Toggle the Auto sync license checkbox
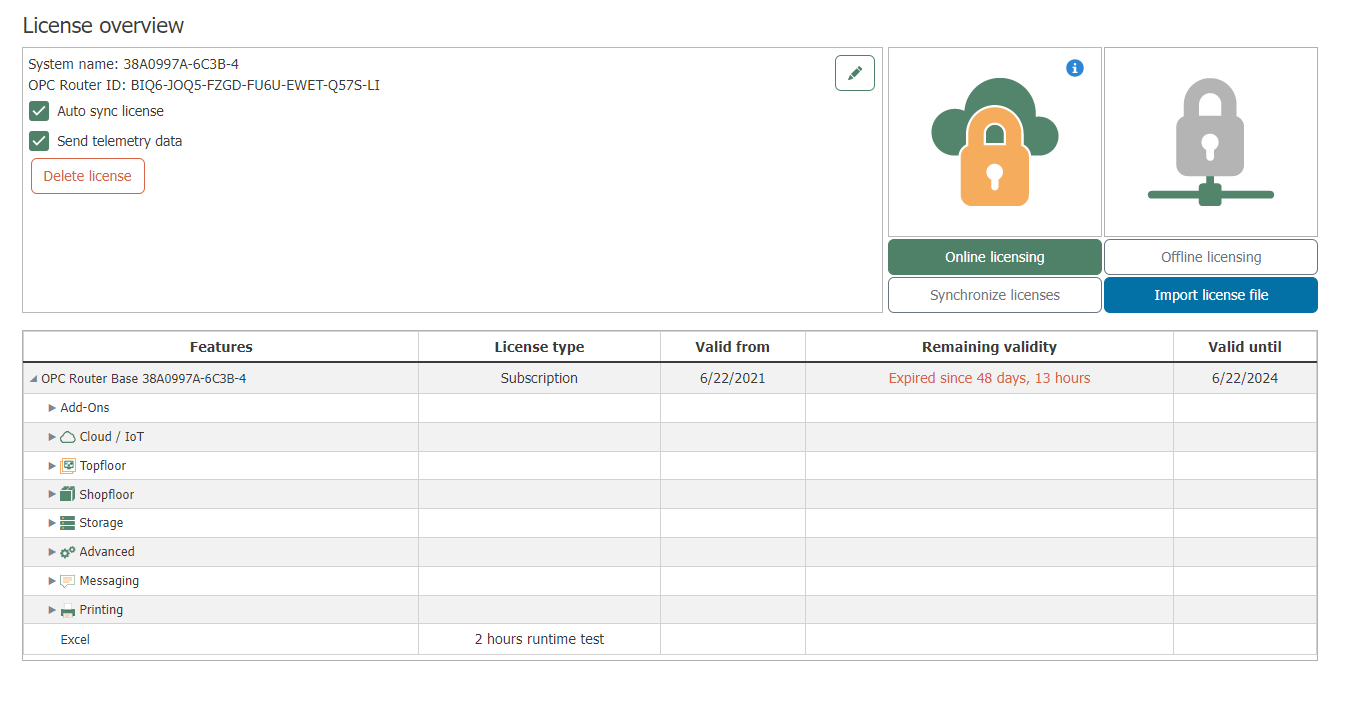1362x704 pixels. point(39,111)
